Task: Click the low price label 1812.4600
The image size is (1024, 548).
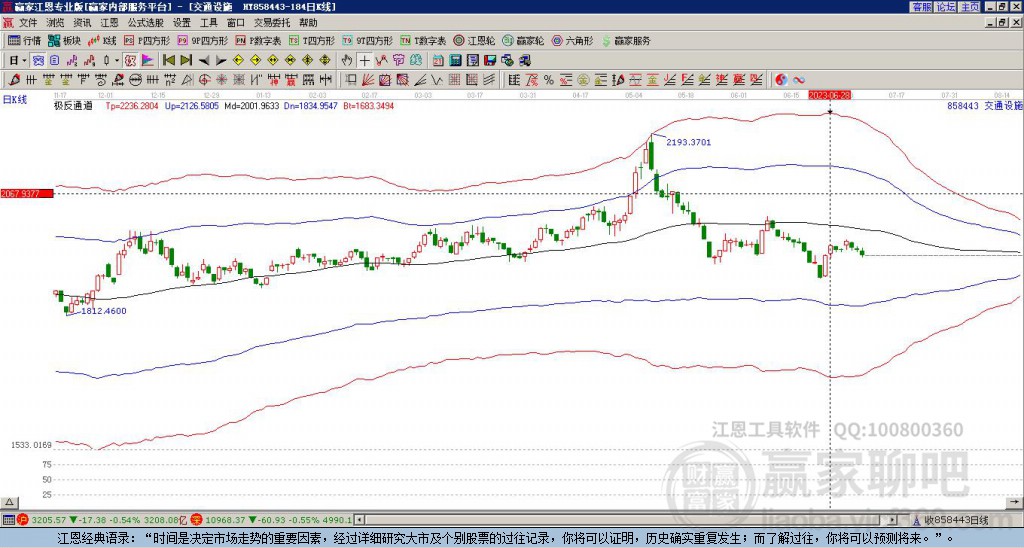Action: pos(104,311)
